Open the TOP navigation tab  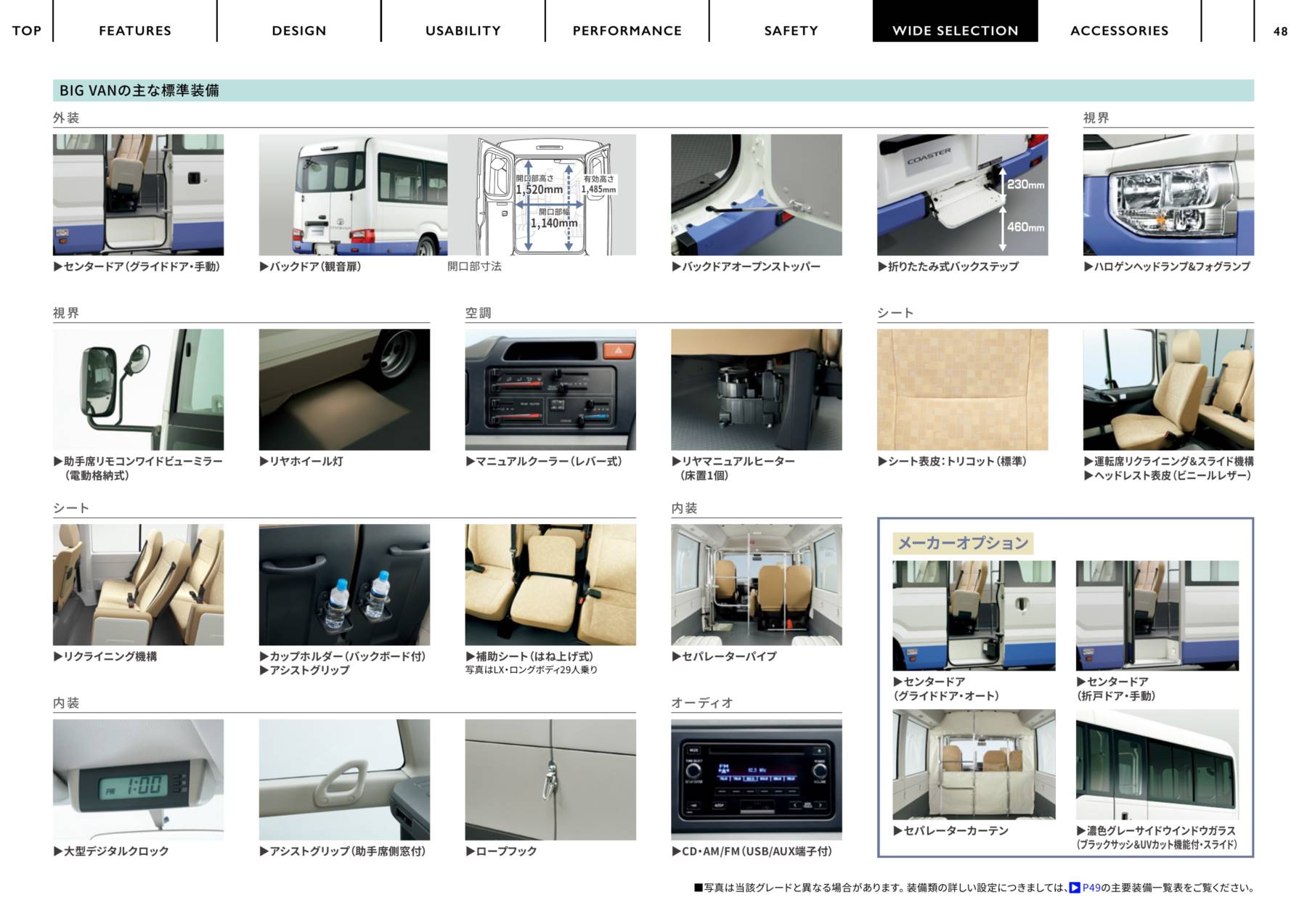tap(26, 30)
